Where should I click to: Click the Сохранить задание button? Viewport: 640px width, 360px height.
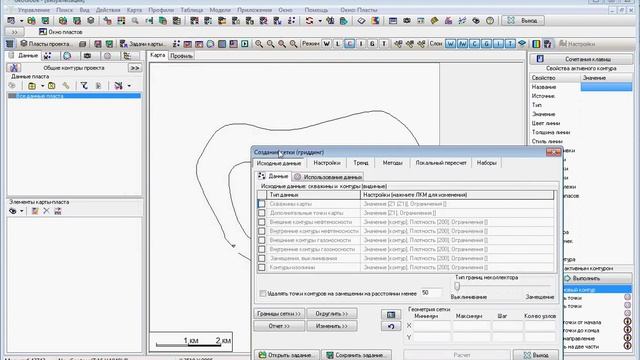[357, 355]
